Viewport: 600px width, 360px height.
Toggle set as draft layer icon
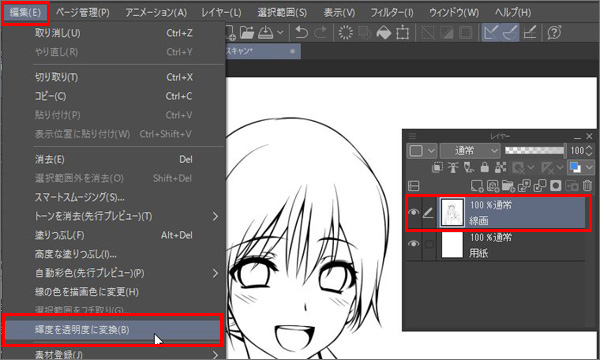(x=469, y=167)
